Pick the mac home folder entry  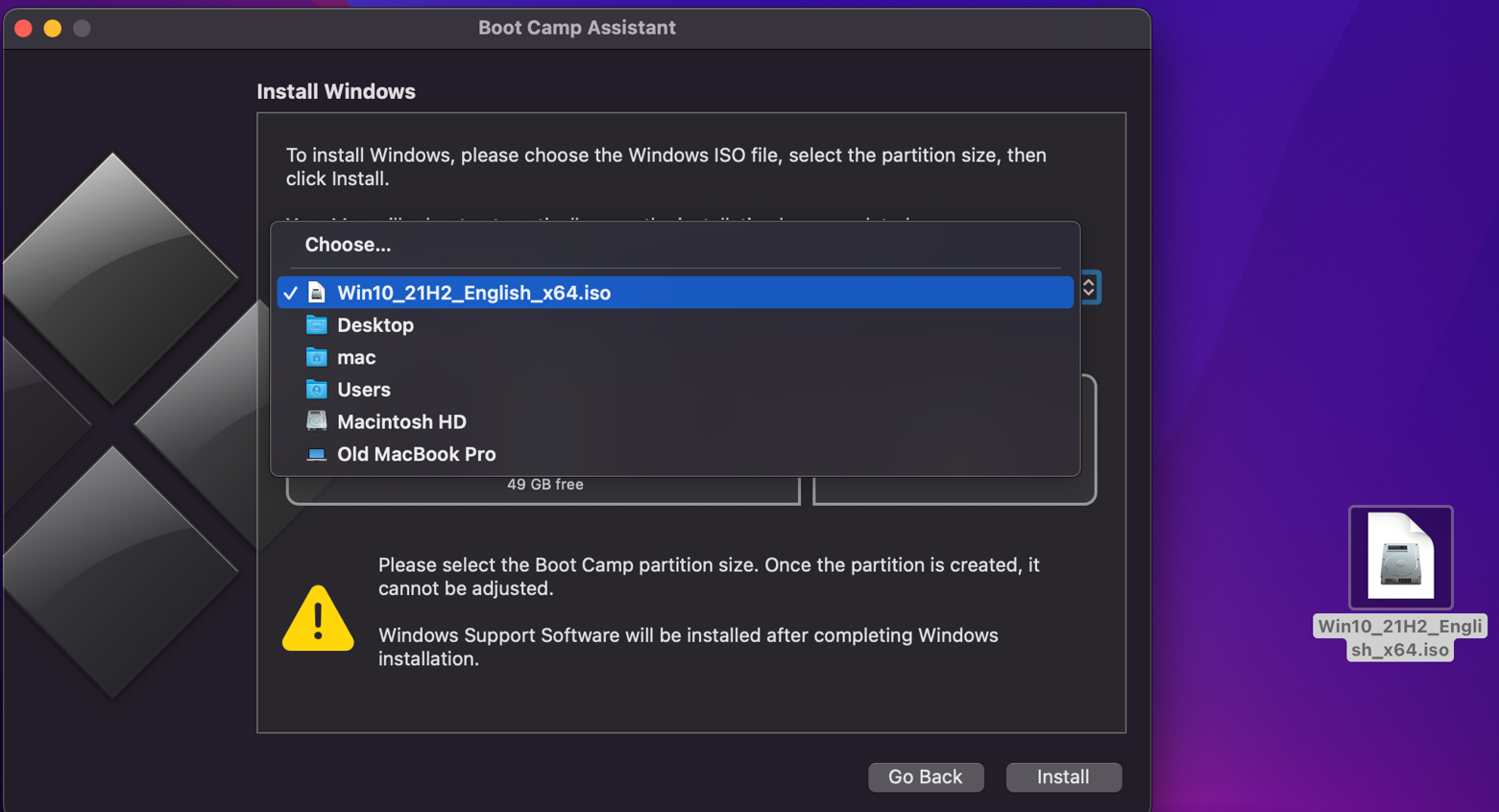[675, 358]
